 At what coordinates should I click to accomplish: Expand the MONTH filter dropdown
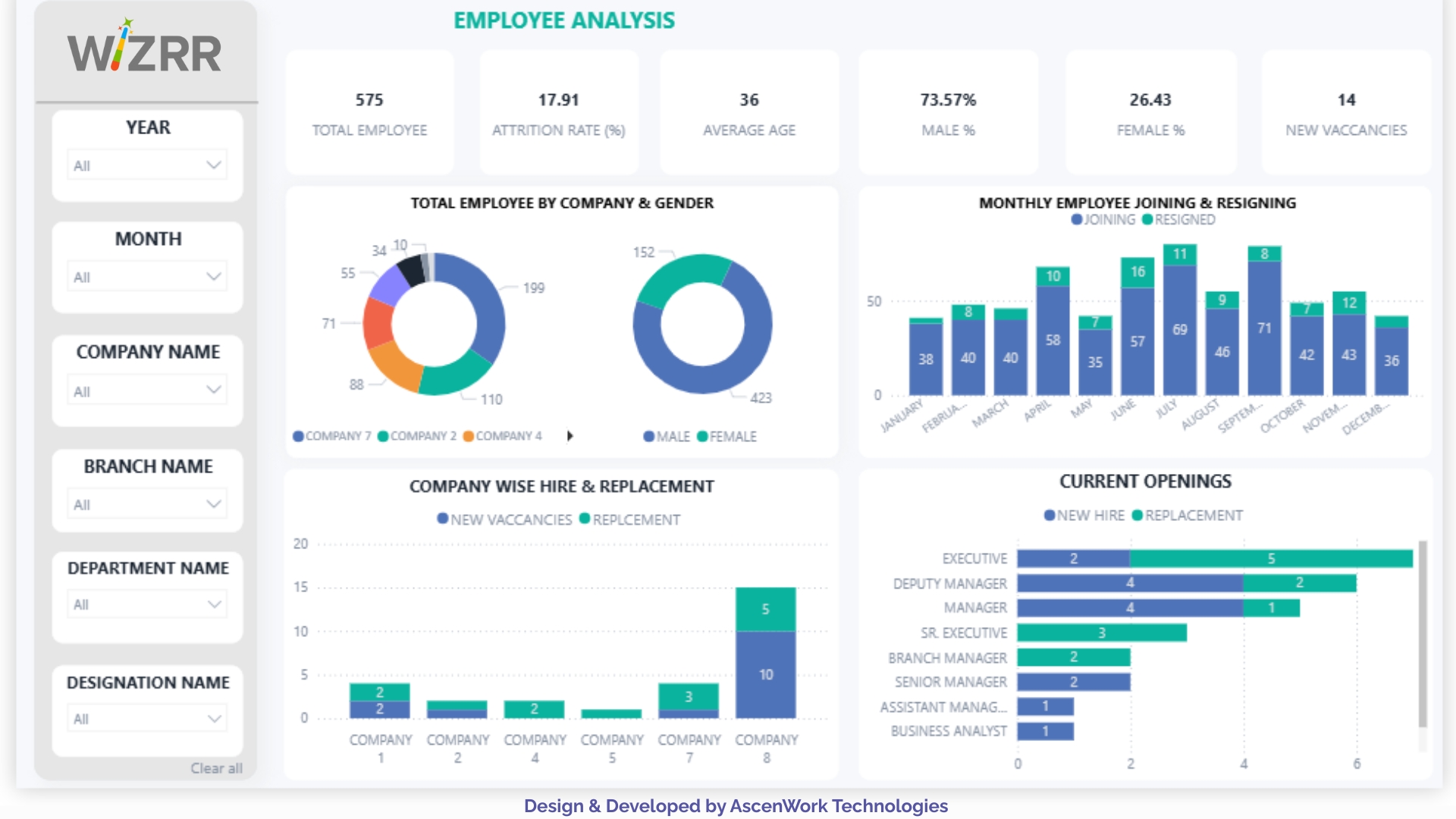[147, 277]
